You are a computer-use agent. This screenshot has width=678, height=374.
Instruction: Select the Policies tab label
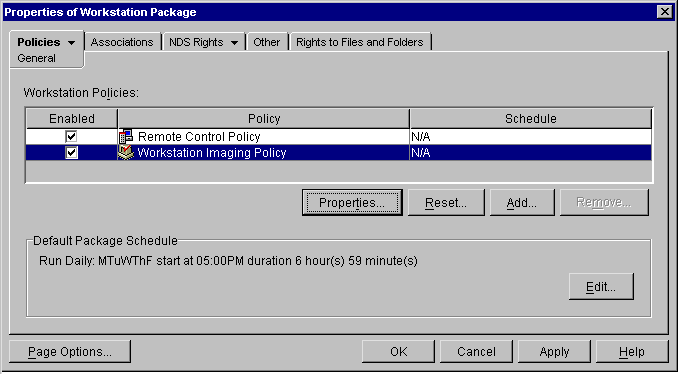pos(38,42)
